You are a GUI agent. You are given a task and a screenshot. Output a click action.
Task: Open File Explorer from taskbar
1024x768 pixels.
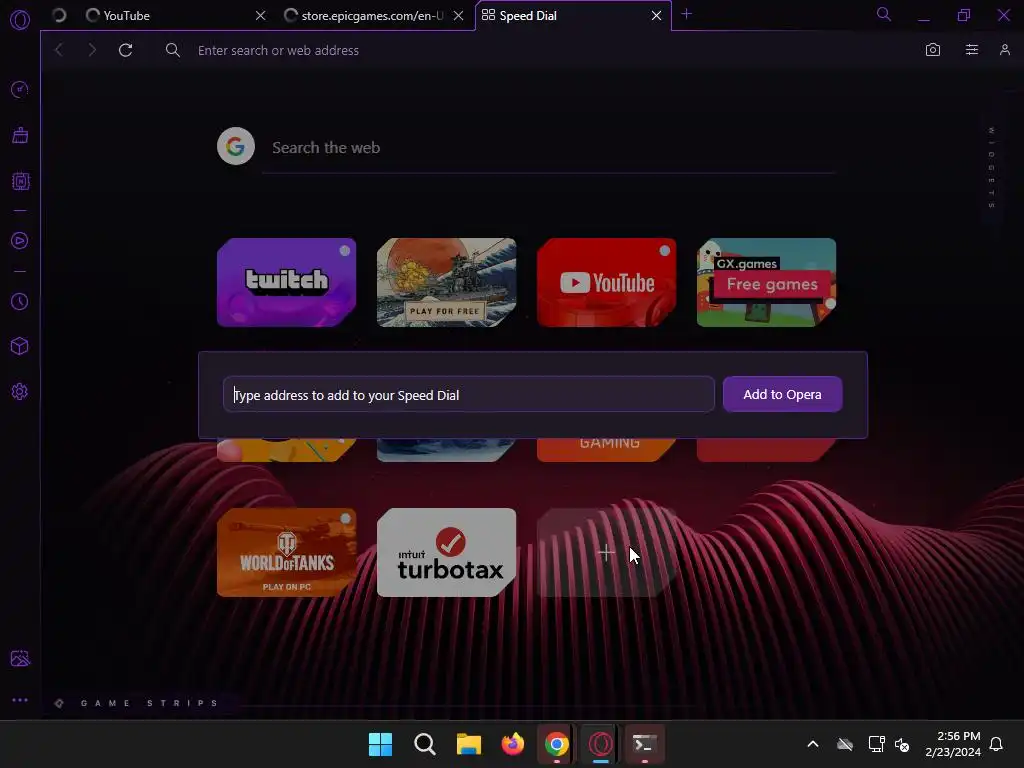469,744
